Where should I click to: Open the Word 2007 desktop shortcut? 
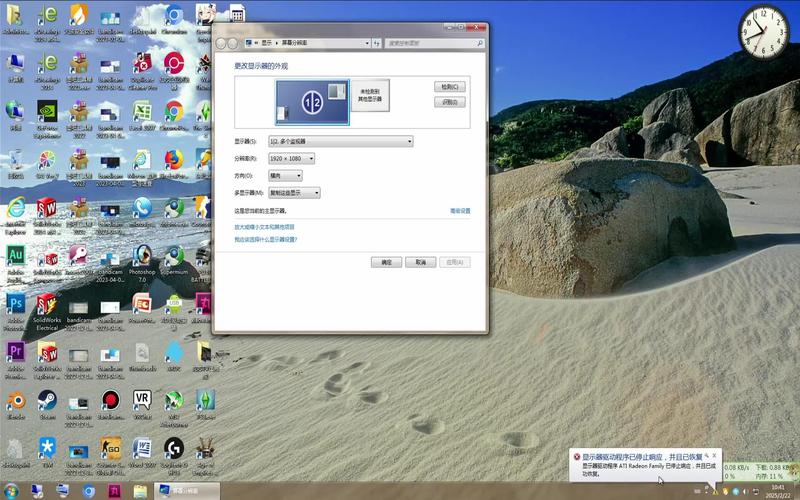click(142, 447)
